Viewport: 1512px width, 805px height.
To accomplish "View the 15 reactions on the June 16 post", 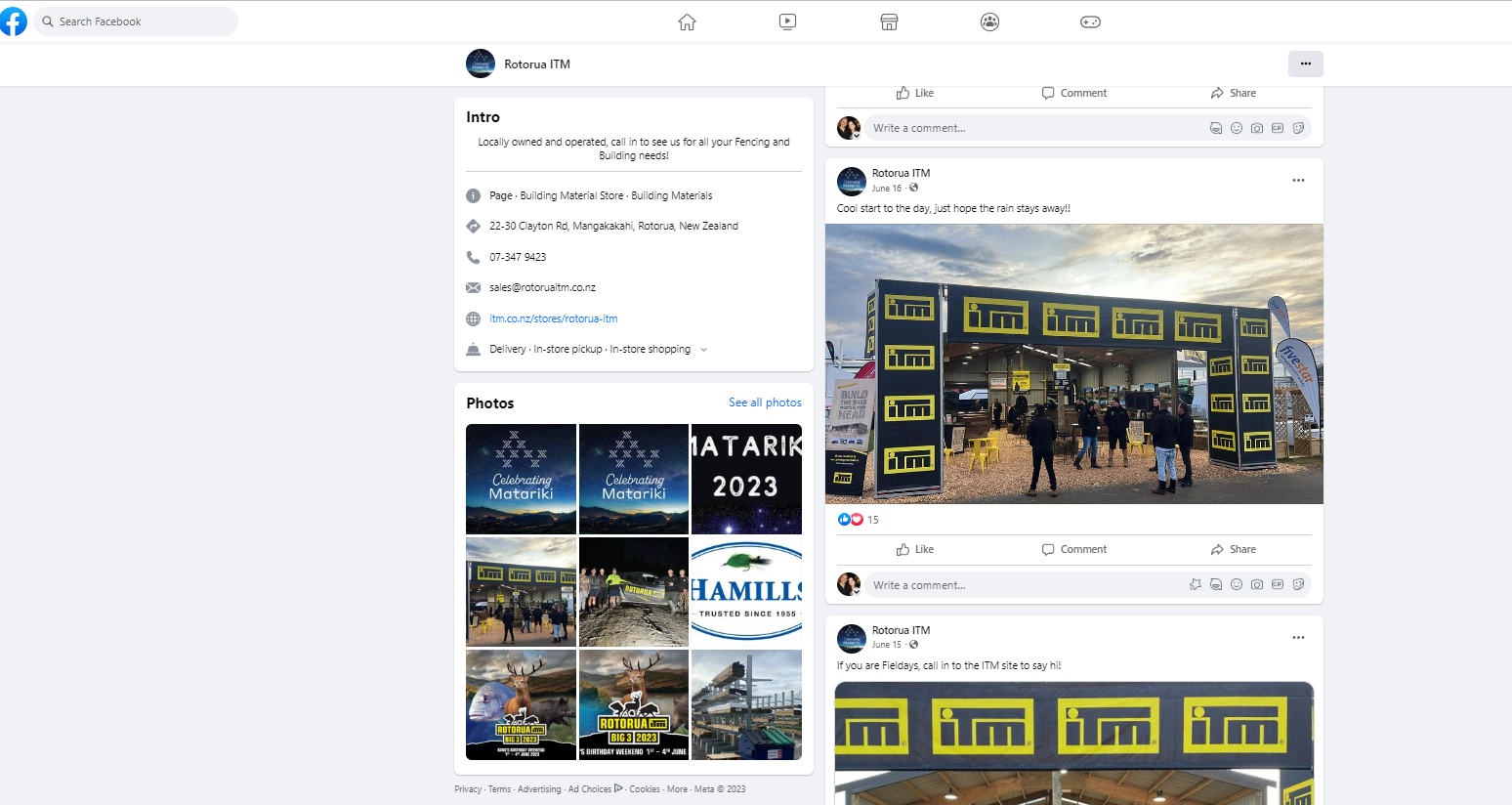I will point(873,520).
